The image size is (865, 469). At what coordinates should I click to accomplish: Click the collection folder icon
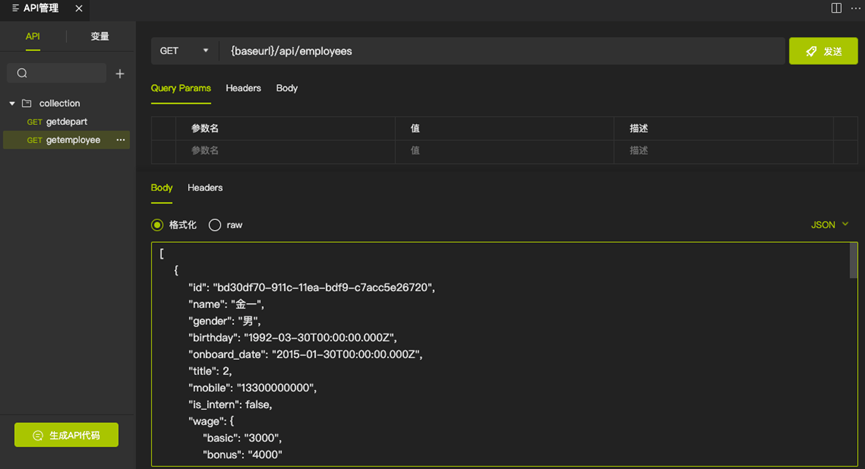tap(26, 103)
